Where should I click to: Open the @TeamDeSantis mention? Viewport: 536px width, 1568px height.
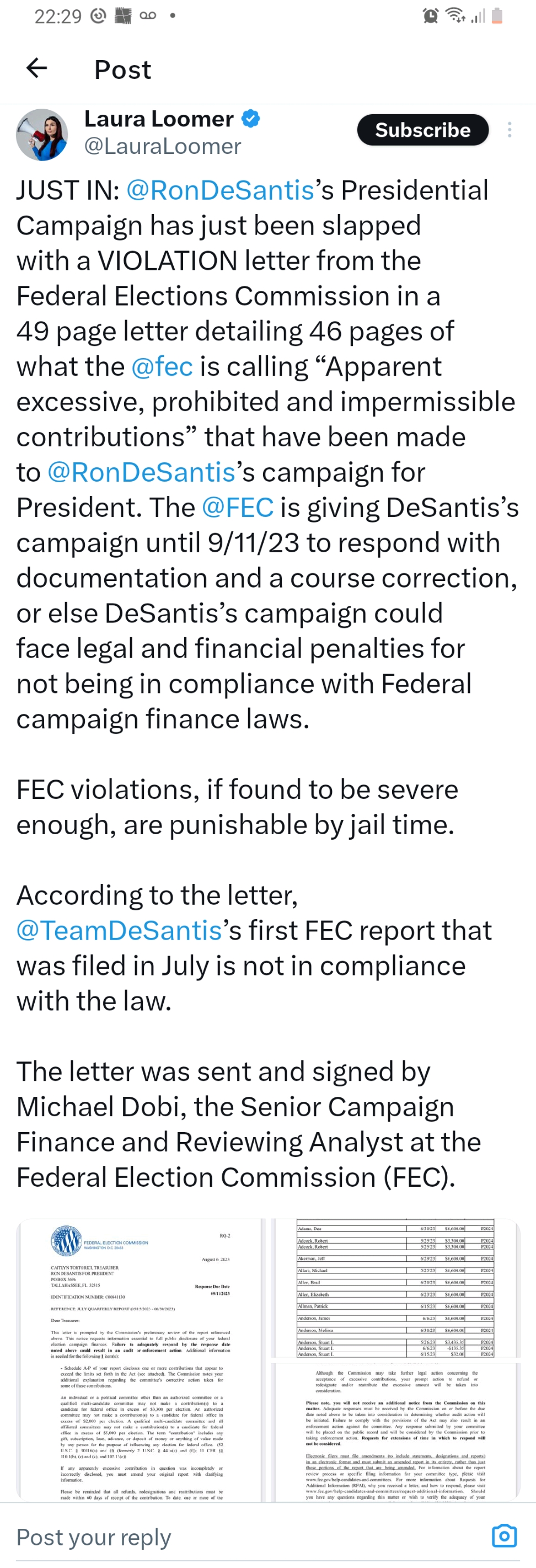pyautogui.click(x=119, y=930)
